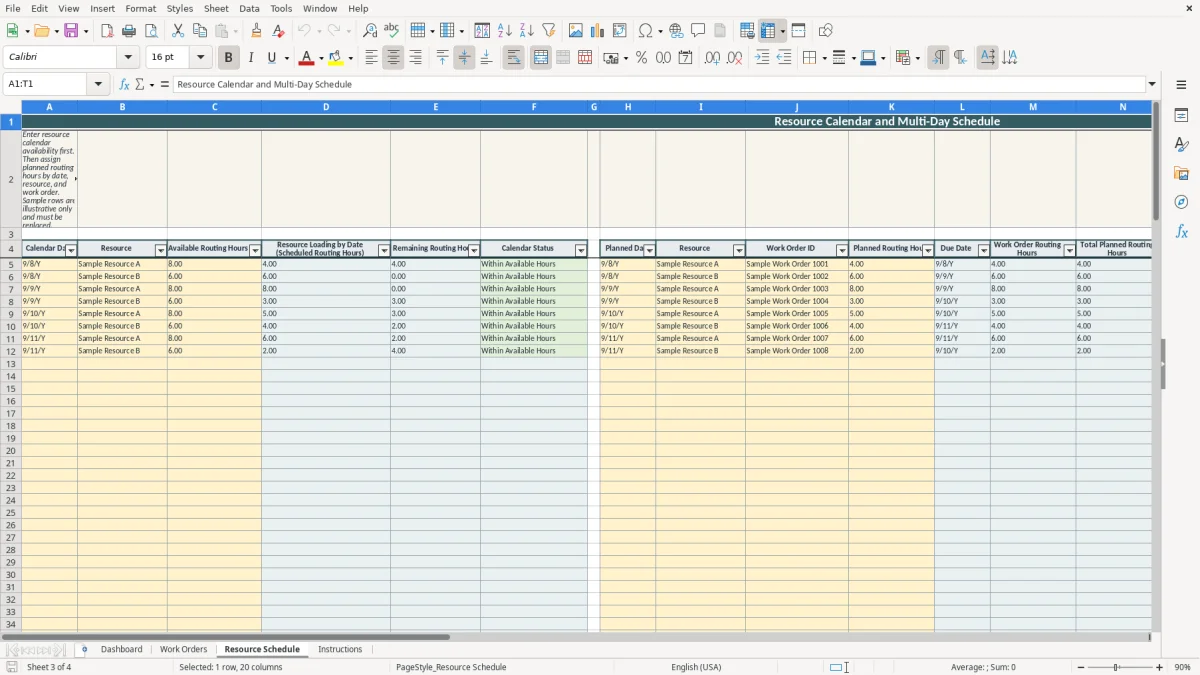The image size is (1200, 675).
Task: Open the Function Wizard fx icon
Action: (125, 85)
